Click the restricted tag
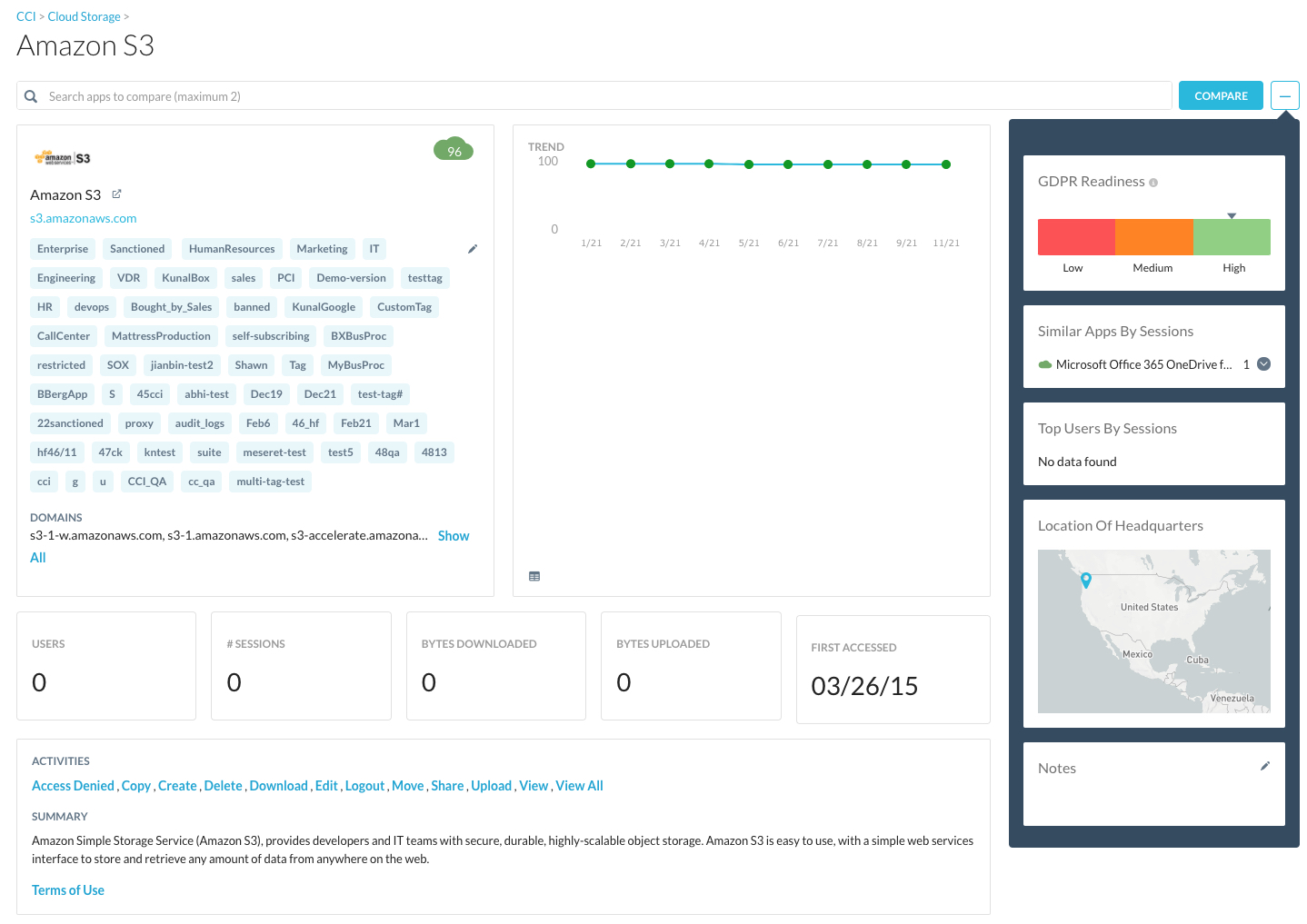Image resolution: width=1307 pixels, height=924 pixels. click(61, 365)
